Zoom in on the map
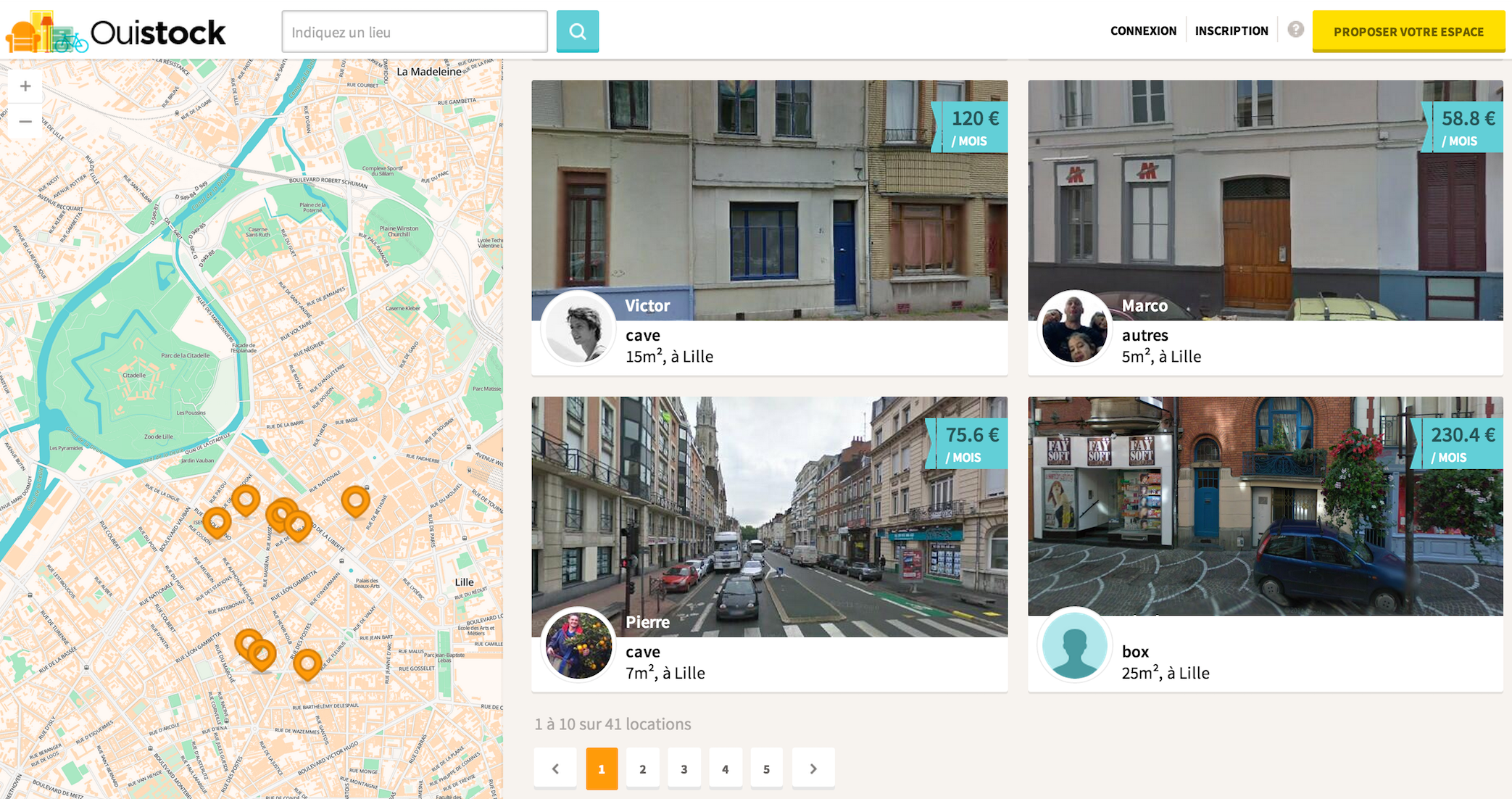Screen dimensions: 1512x799 pyautogui.click(x=25, y=86)
